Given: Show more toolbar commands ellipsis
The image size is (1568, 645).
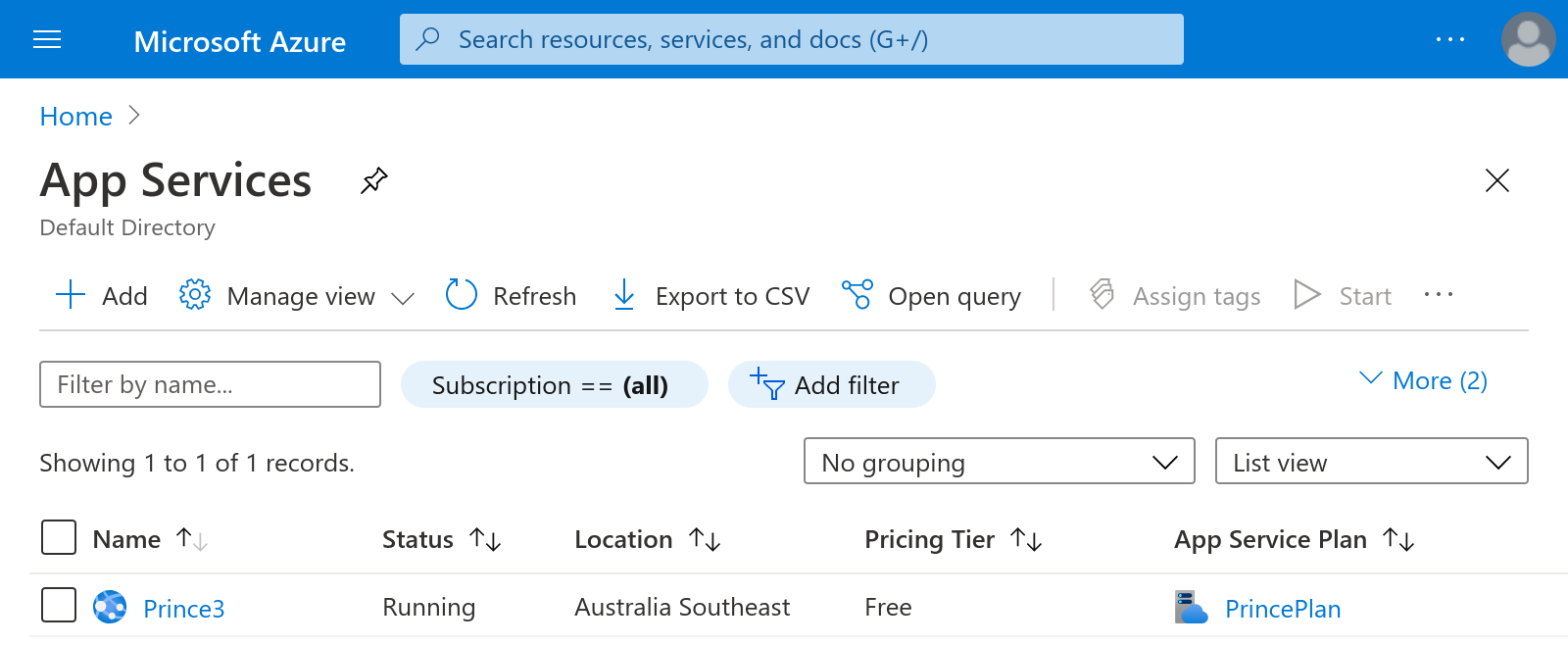Looking at the screenshot, I should click(x=1439, y=294).
